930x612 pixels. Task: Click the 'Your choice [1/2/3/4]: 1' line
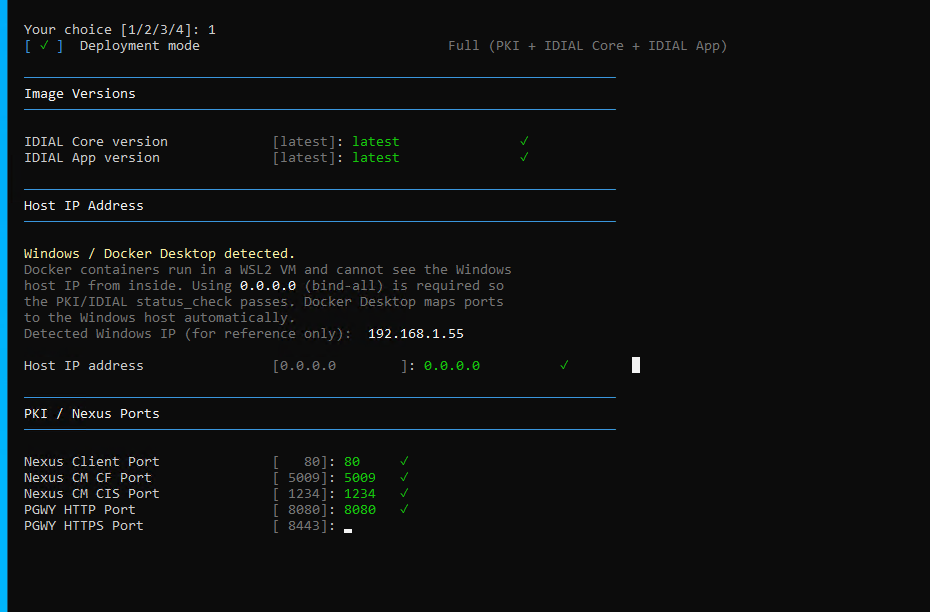pyautogui.click(x=120, y=30)
